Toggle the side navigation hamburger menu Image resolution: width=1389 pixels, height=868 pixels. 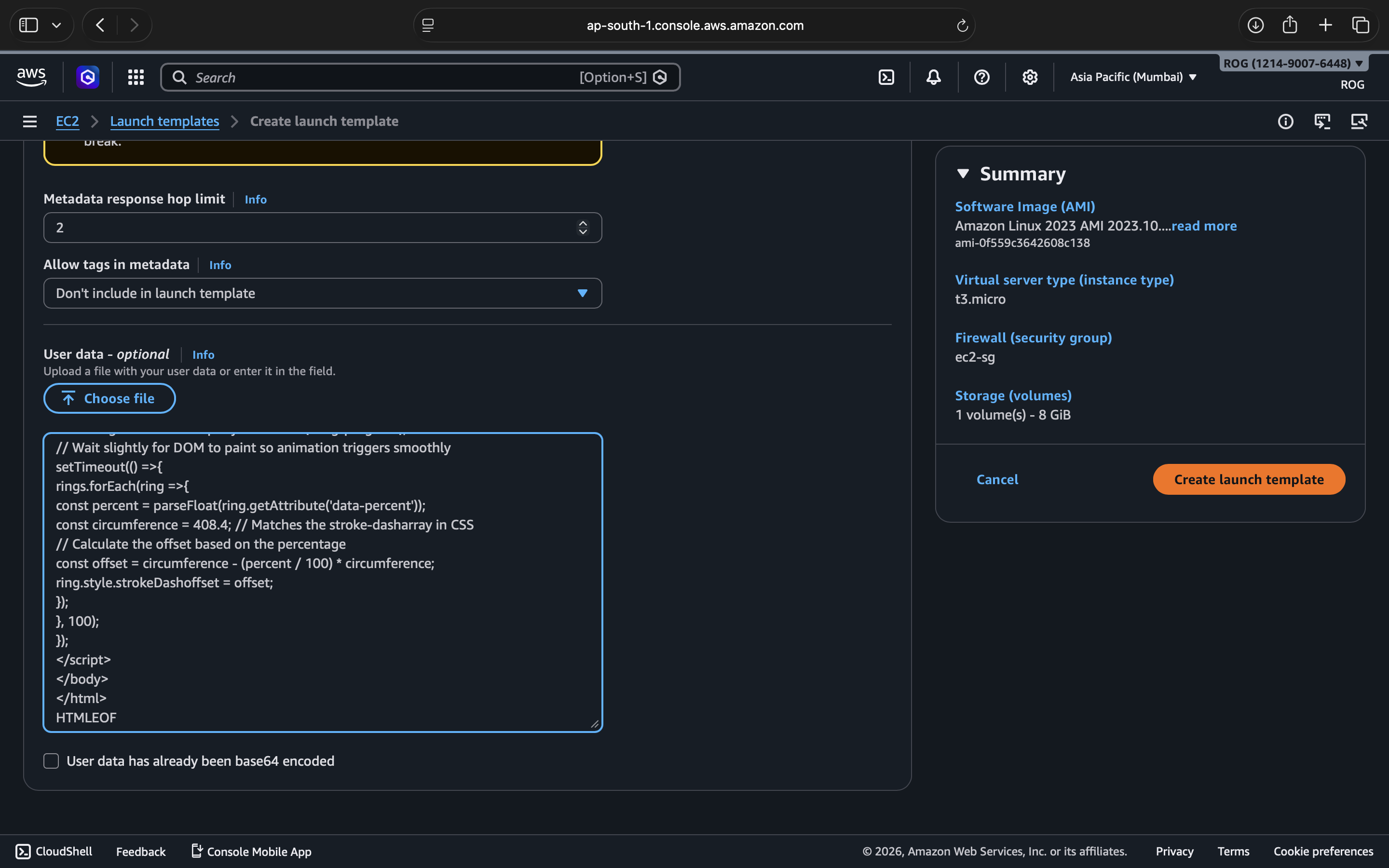(30, 121)
